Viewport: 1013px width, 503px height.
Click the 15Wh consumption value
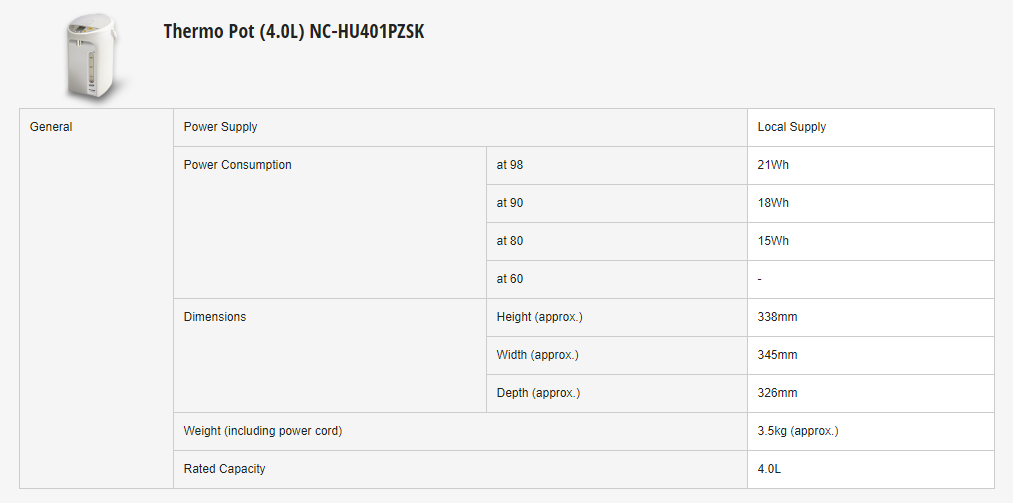click(773, 241)
